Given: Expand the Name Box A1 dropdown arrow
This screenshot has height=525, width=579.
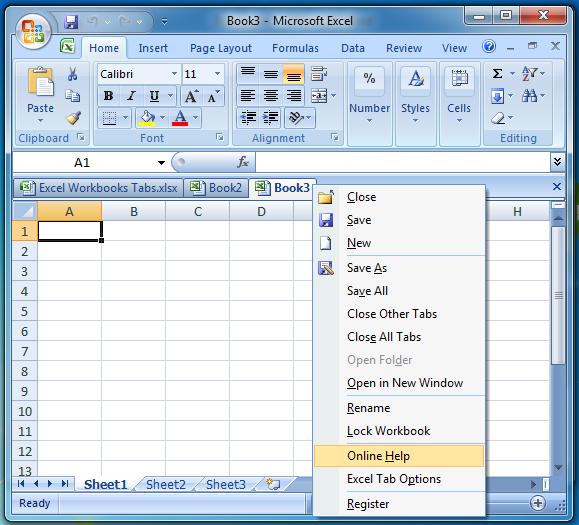Looking at the screenshot, I should [x=161, y=162].
